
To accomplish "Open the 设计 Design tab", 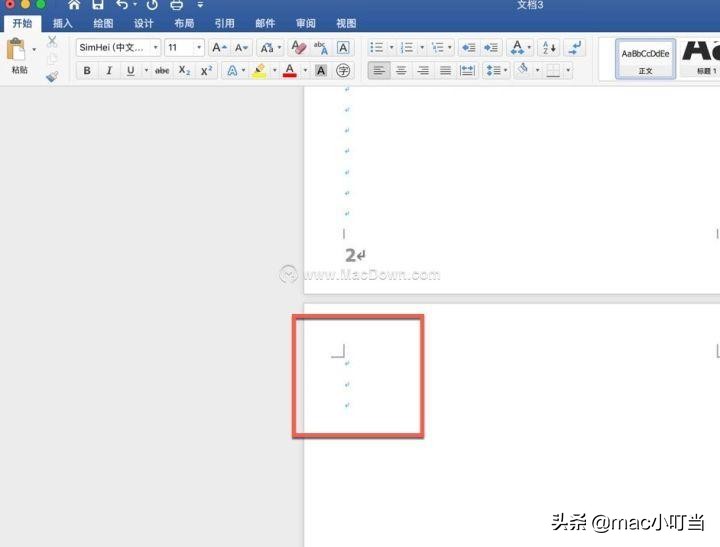I will [x=144, y=23].
